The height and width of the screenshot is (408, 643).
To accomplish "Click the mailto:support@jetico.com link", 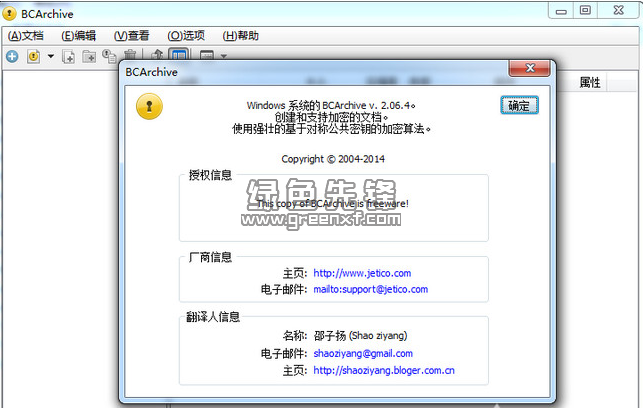I will (x=371, y=289).
